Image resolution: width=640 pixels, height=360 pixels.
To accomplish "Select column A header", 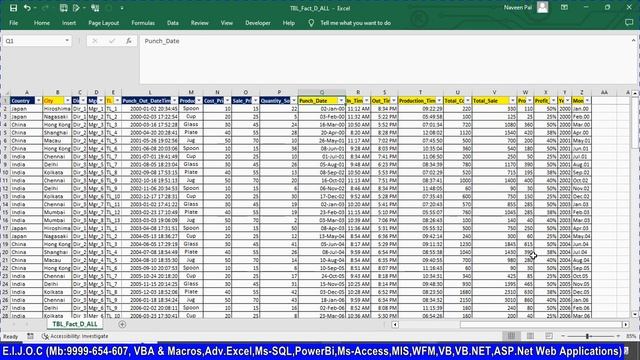I will click(27, 93).
